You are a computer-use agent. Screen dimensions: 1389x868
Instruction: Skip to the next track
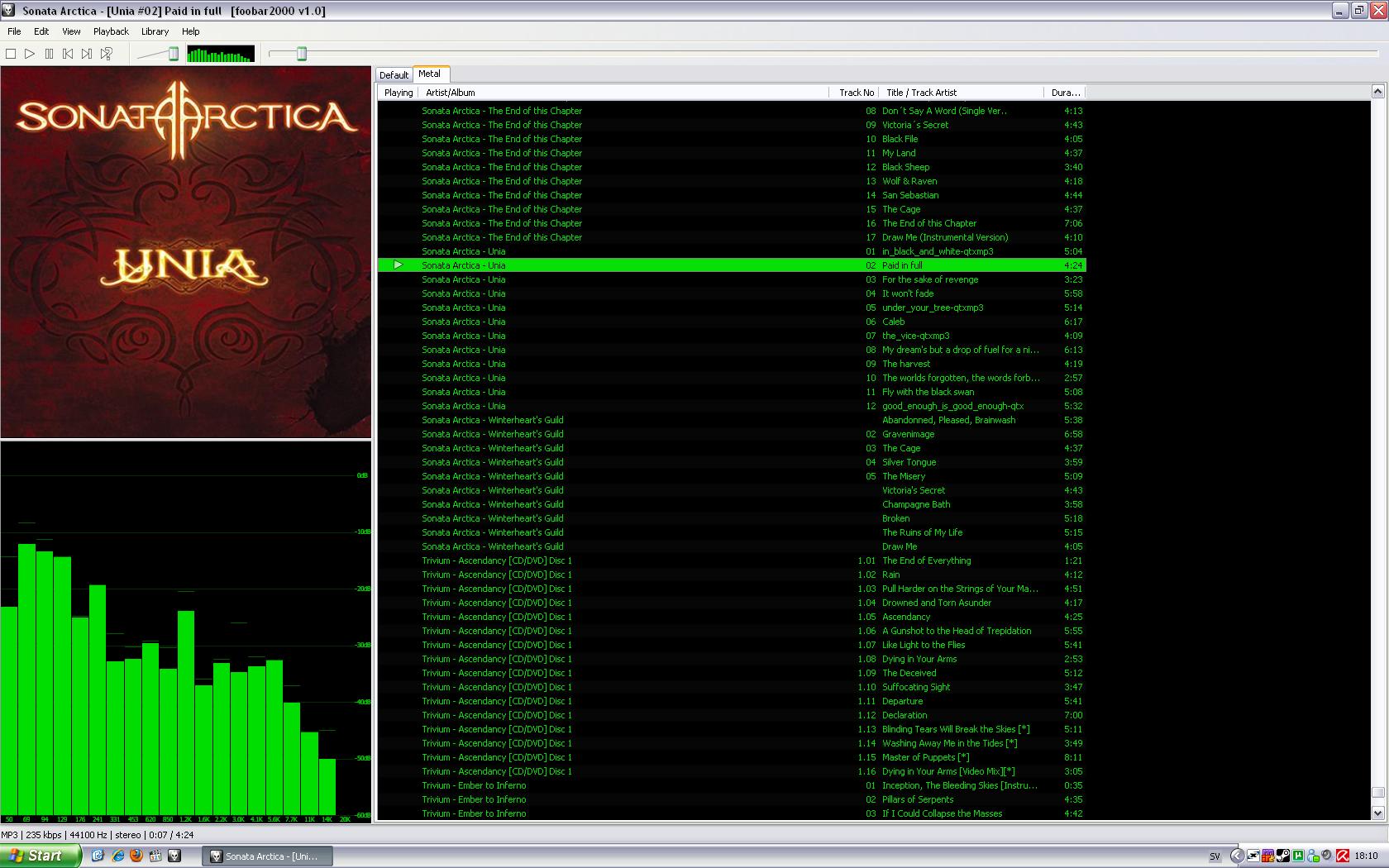point(87,54)
